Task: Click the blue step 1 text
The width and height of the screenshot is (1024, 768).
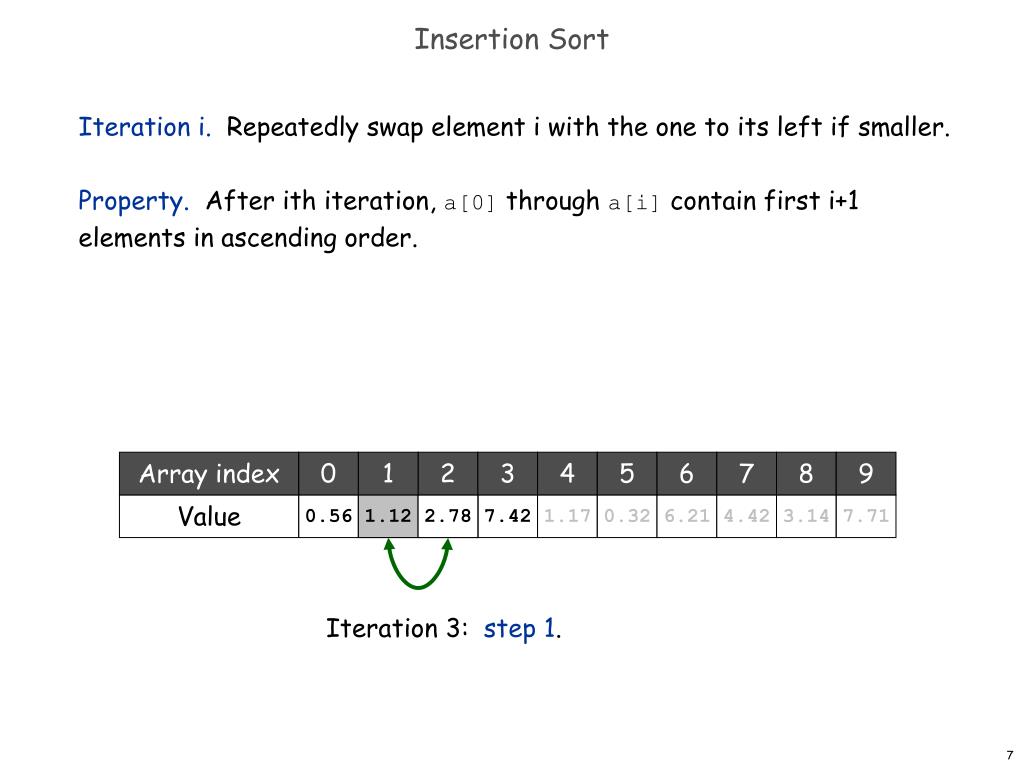Action: [519, 629]
